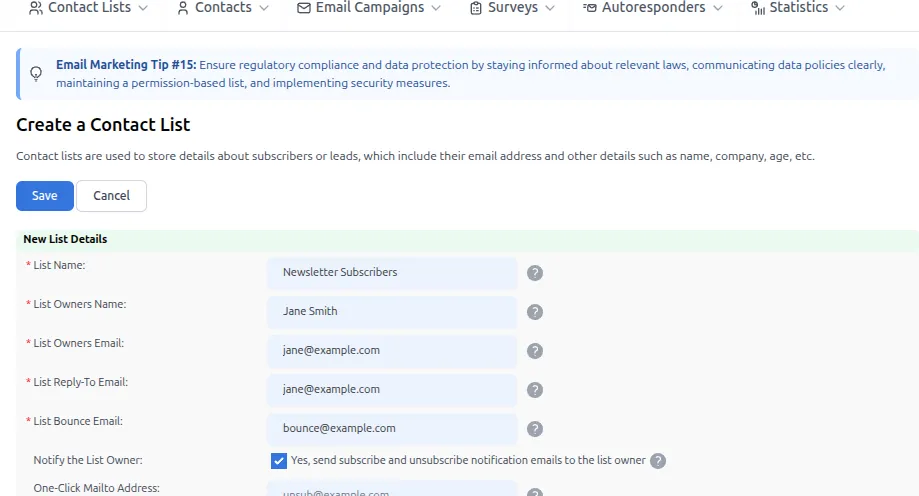Expand the Autoresponders dropdown arrow

(718, 8)
